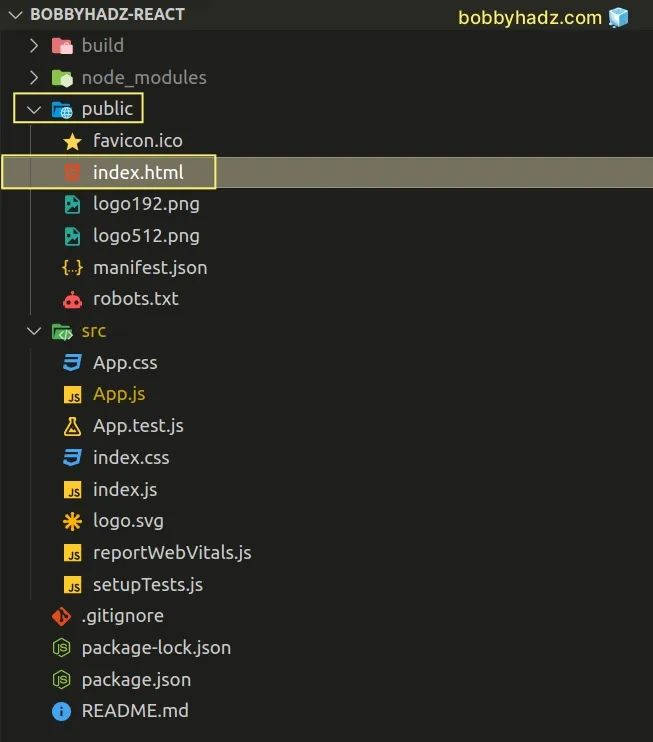
Task: Open the index.css file
Action: 131,458
